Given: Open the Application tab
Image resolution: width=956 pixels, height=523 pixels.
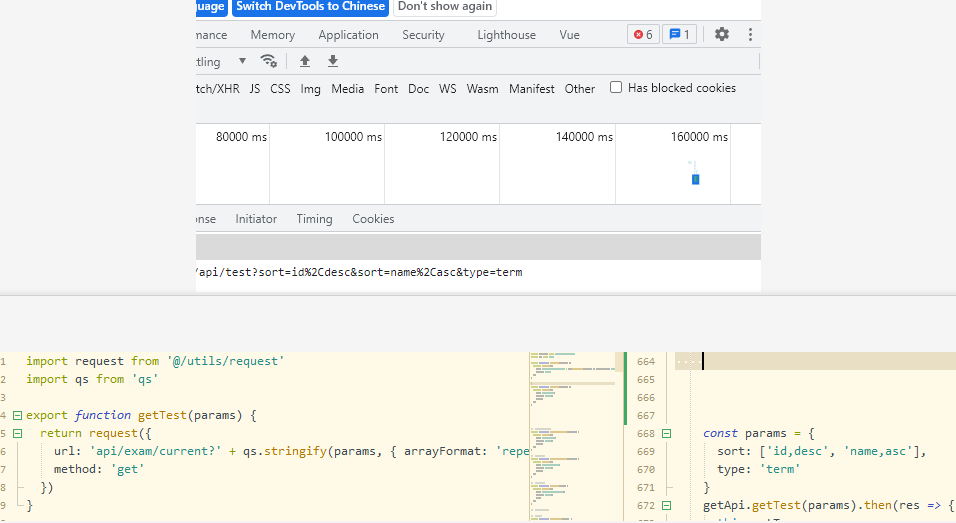Looking at the screenshot, I should click(x=348, y=35).
